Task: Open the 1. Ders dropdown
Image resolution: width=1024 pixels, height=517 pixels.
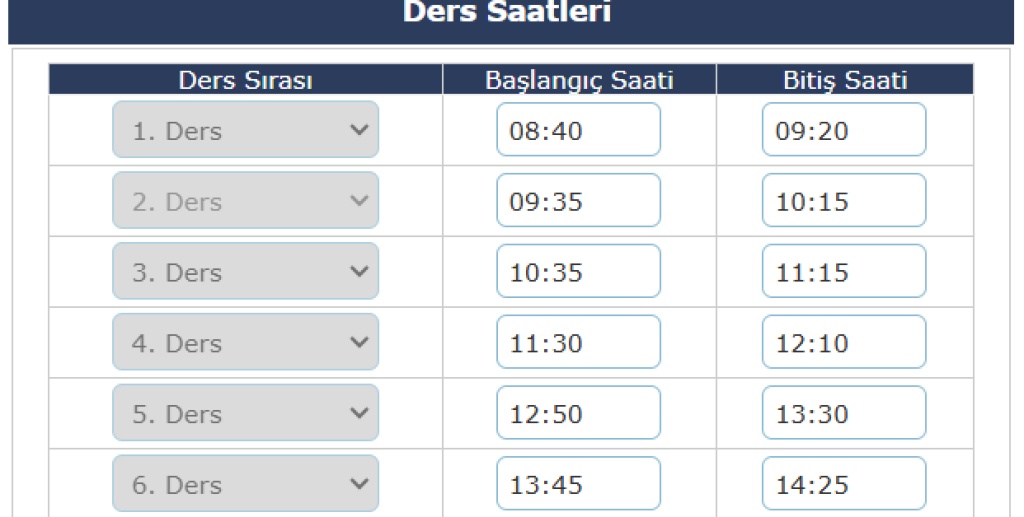Action: (245, 130)
